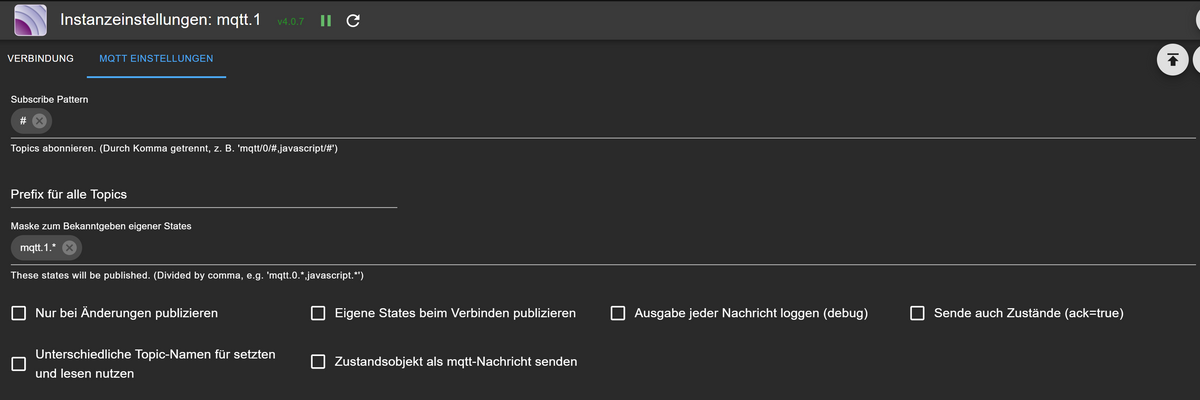Focus the 'Prefix für alle Topics' field
1200x400 pixels.
[x=204, y=194]
